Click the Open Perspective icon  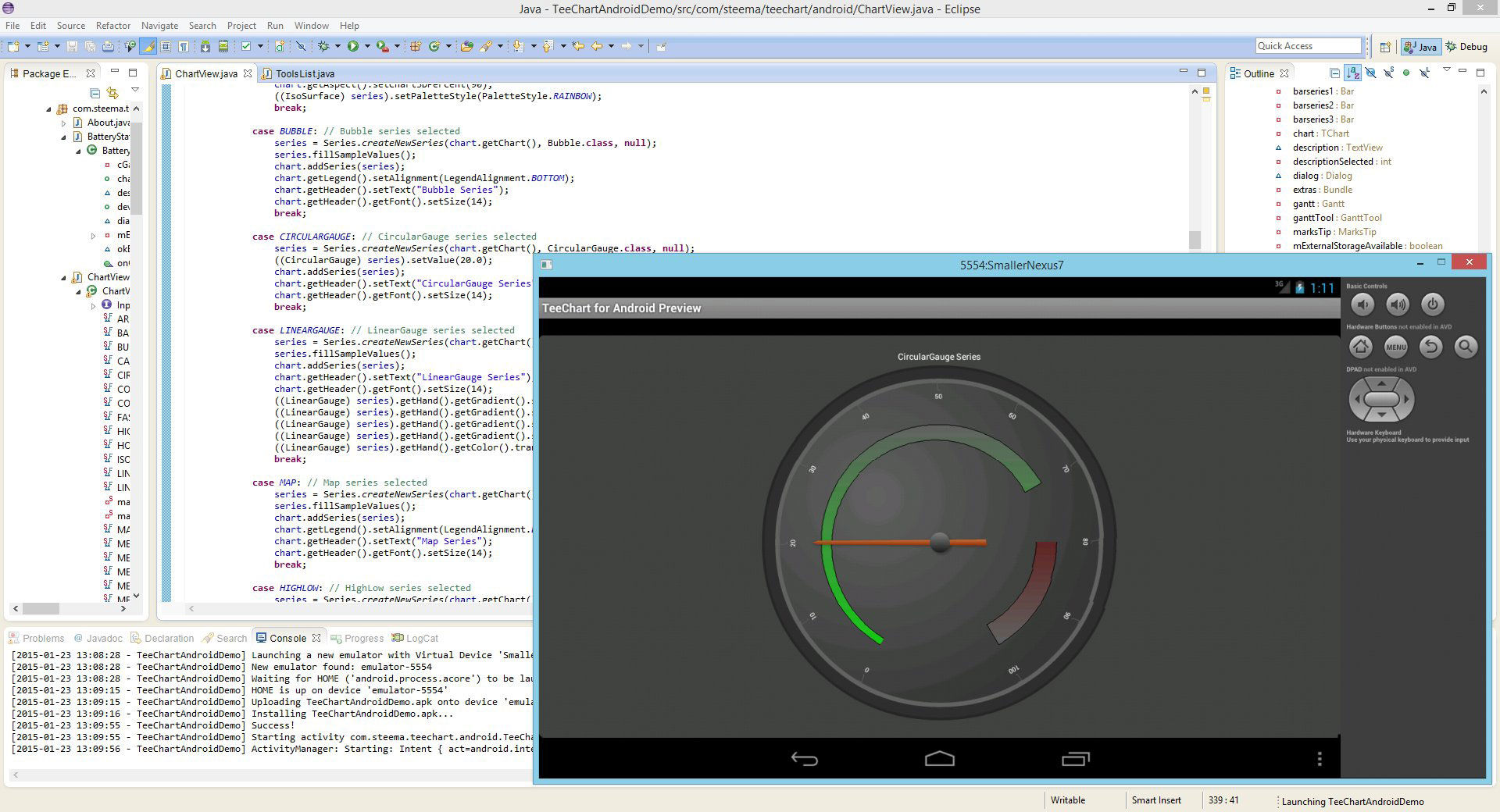coord(1385,47)
